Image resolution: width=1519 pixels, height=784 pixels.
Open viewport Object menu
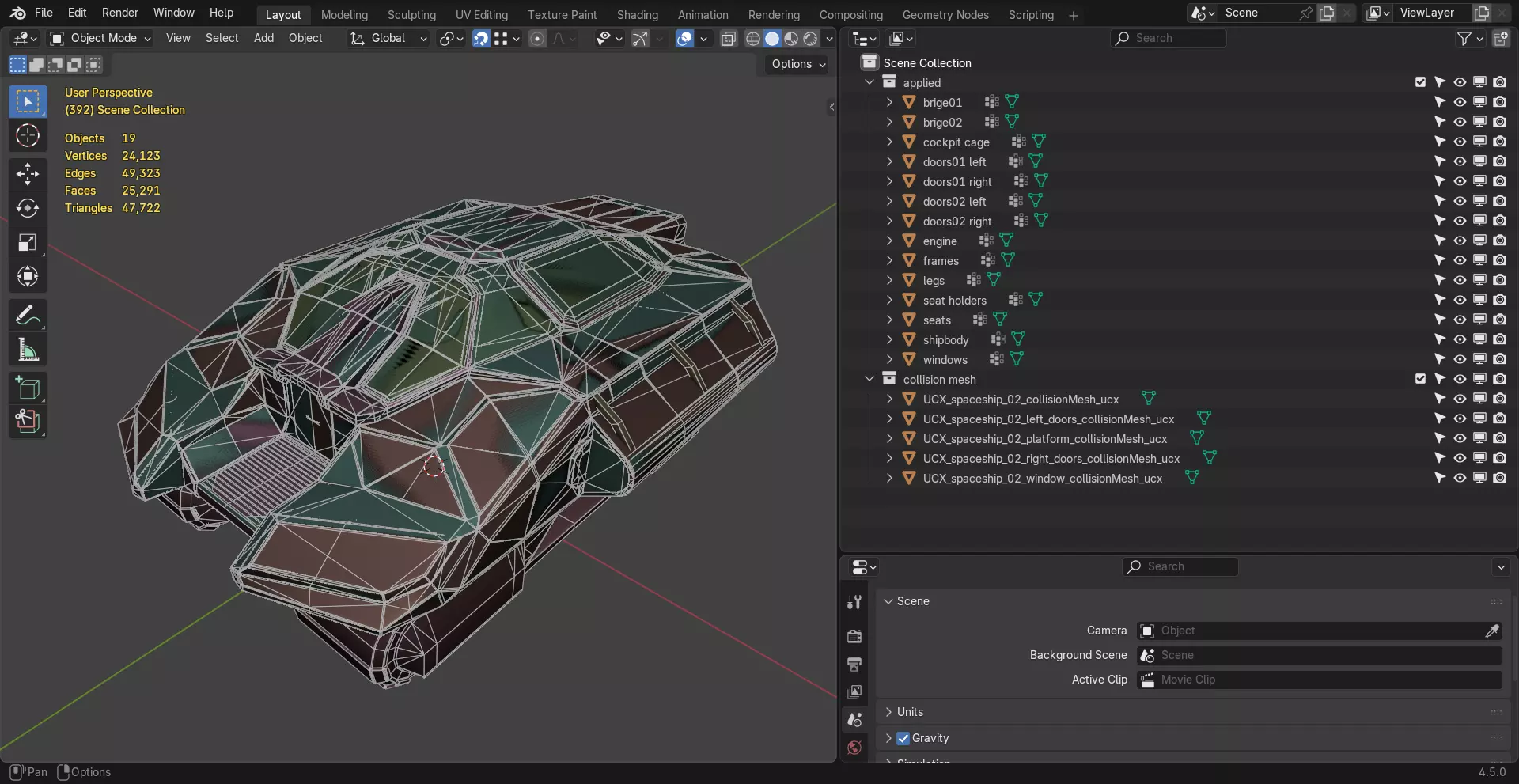point(305,38)
